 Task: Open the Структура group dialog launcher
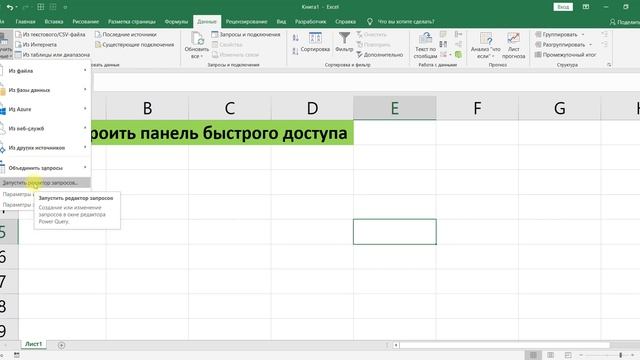tap(609, 65)
